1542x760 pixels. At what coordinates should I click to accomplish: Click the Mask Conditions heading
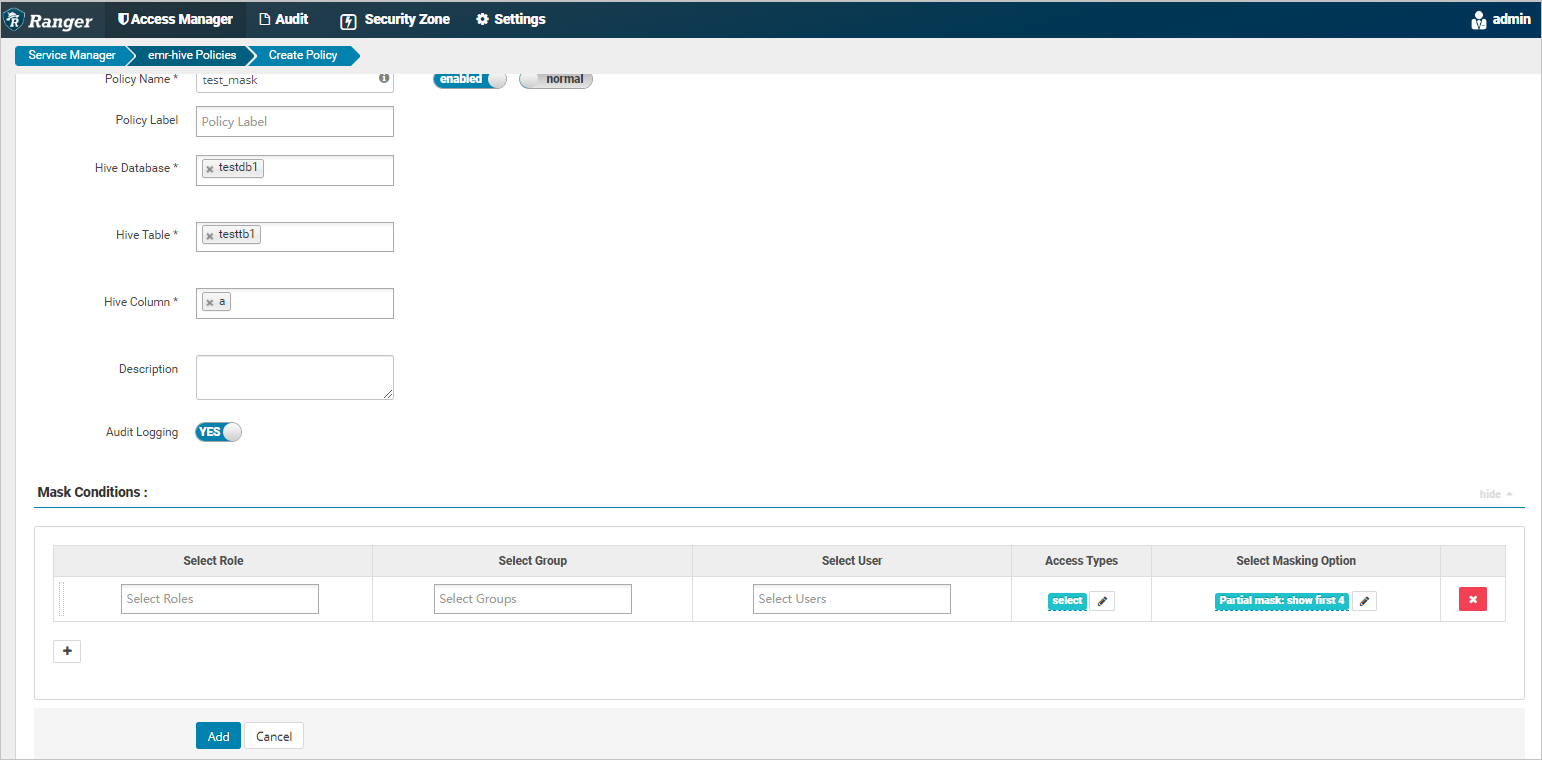point(92,492)
